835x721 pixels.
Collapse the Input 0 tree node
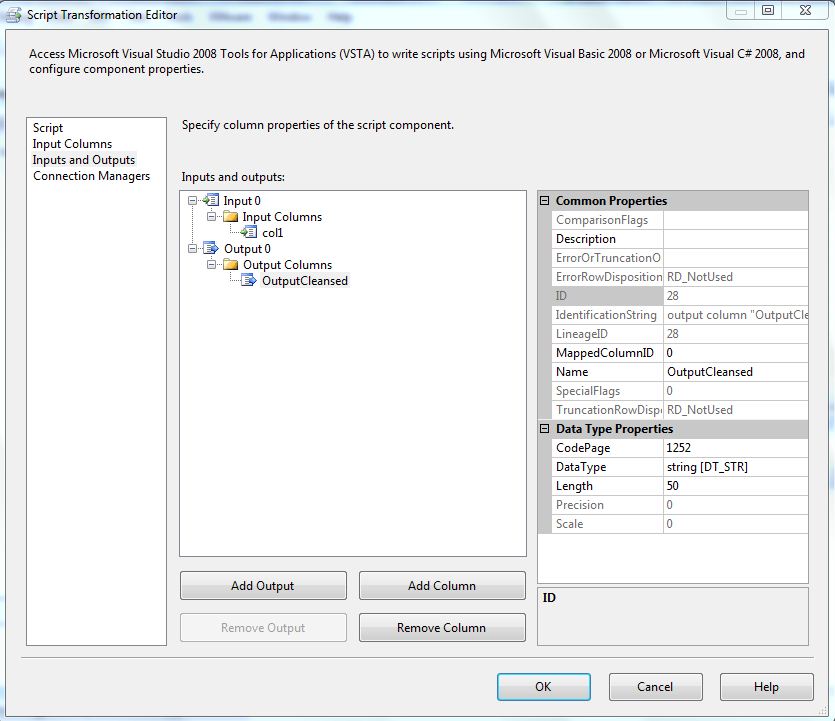[x=192, y=201]
